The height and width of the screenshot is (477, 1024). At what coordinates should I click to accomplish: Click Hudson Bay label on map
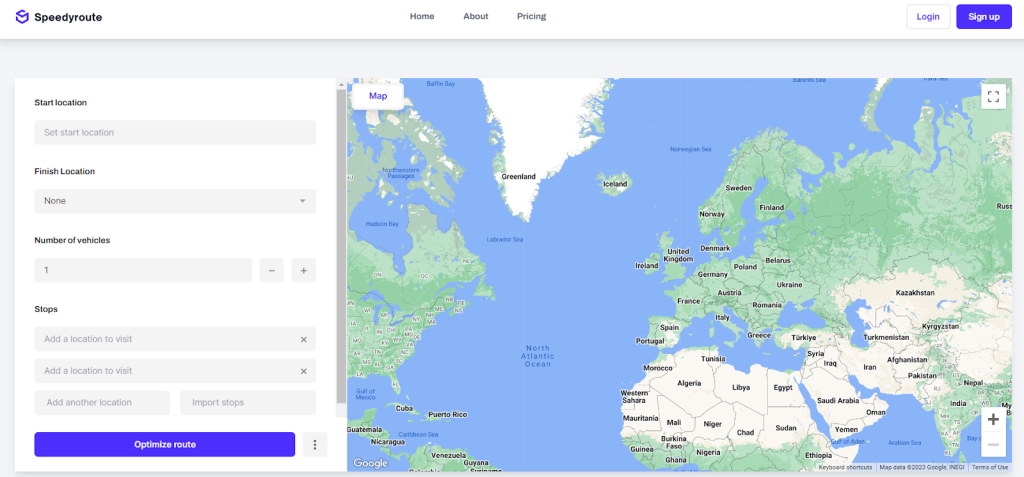pyautogui.click(x=382, y=223)
